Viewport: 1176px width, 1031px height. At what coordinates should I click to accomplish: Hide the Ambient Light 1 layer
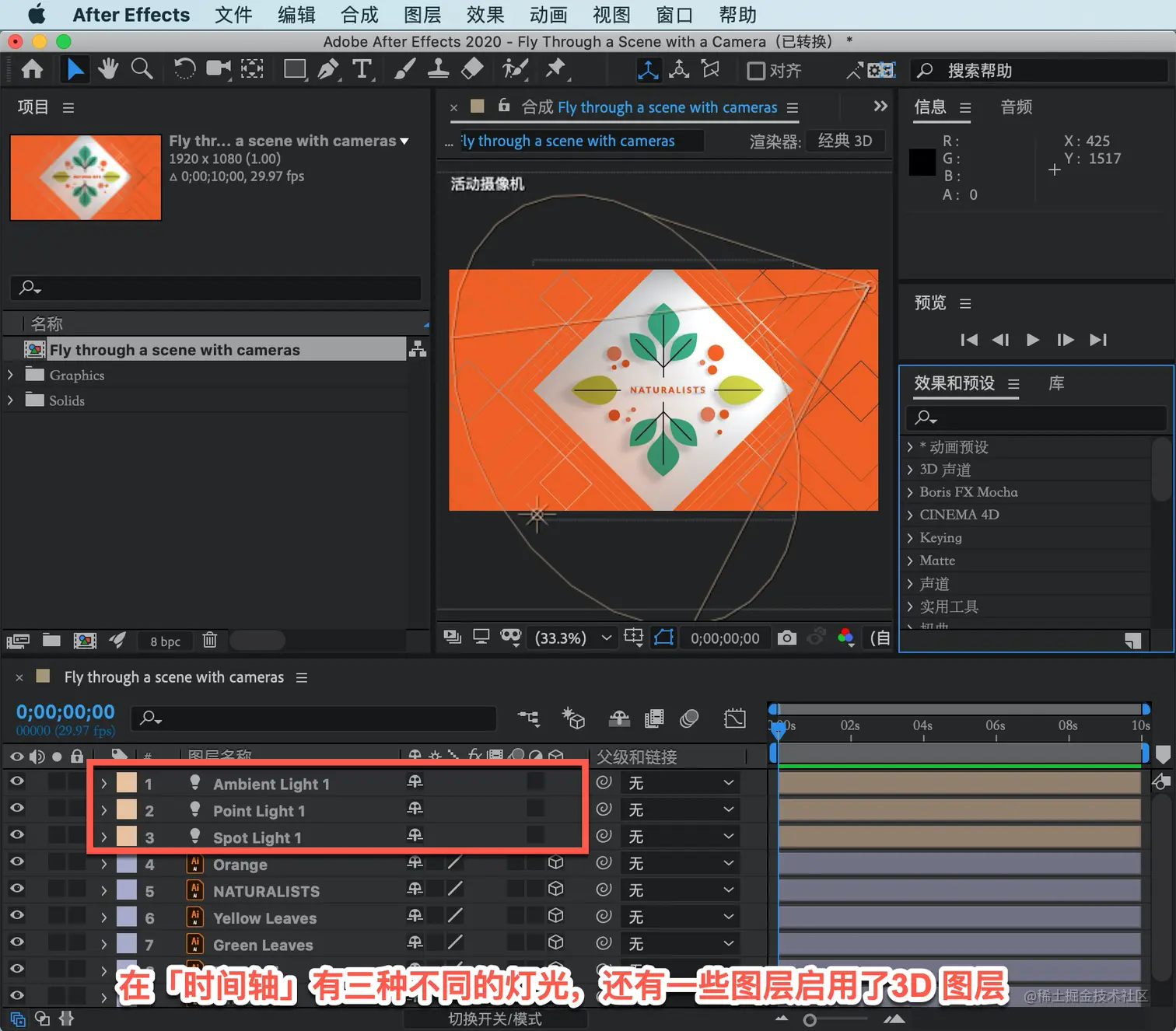(x=16, y=781)
